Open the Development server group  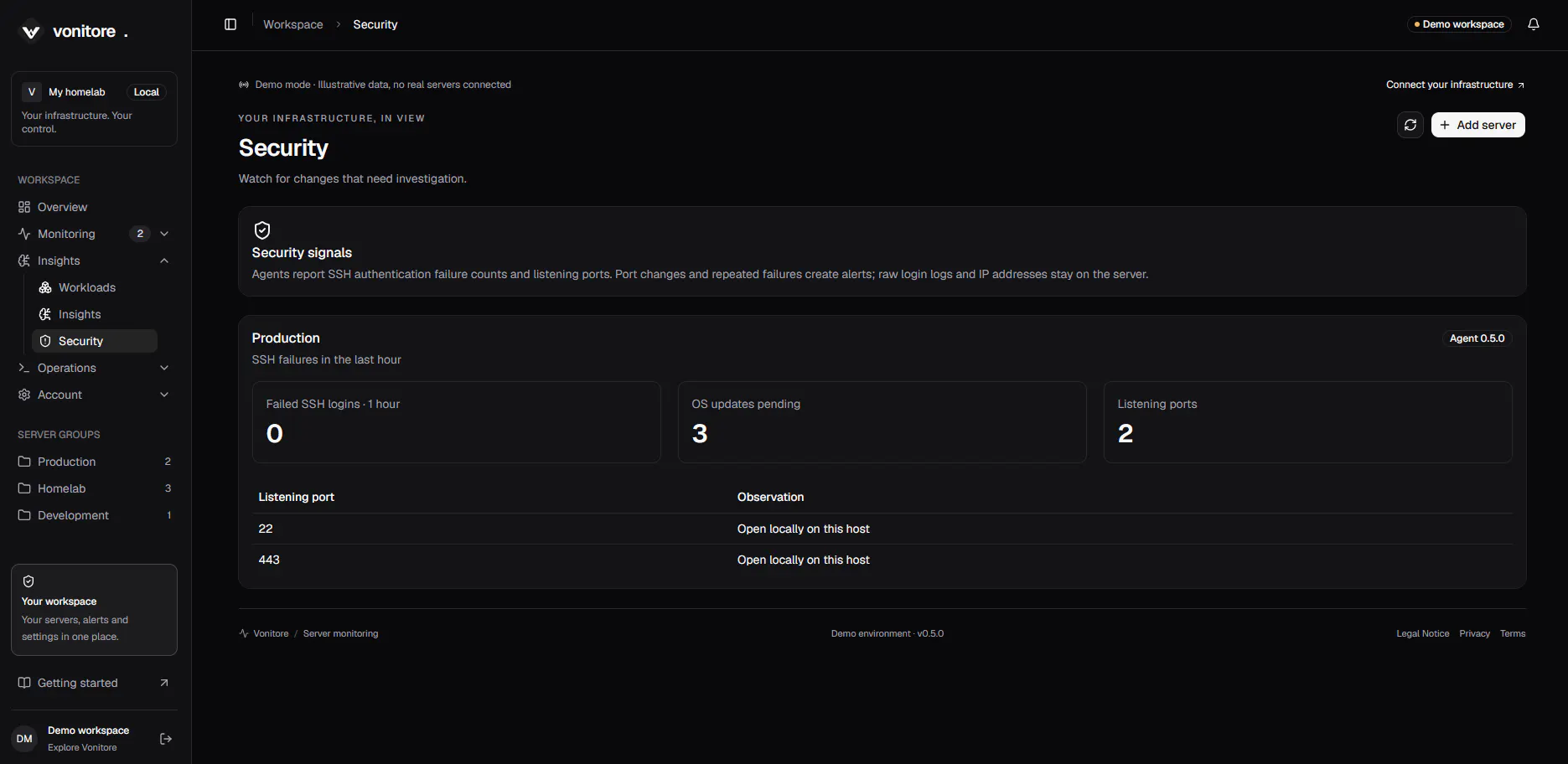[x=94, y=515]
